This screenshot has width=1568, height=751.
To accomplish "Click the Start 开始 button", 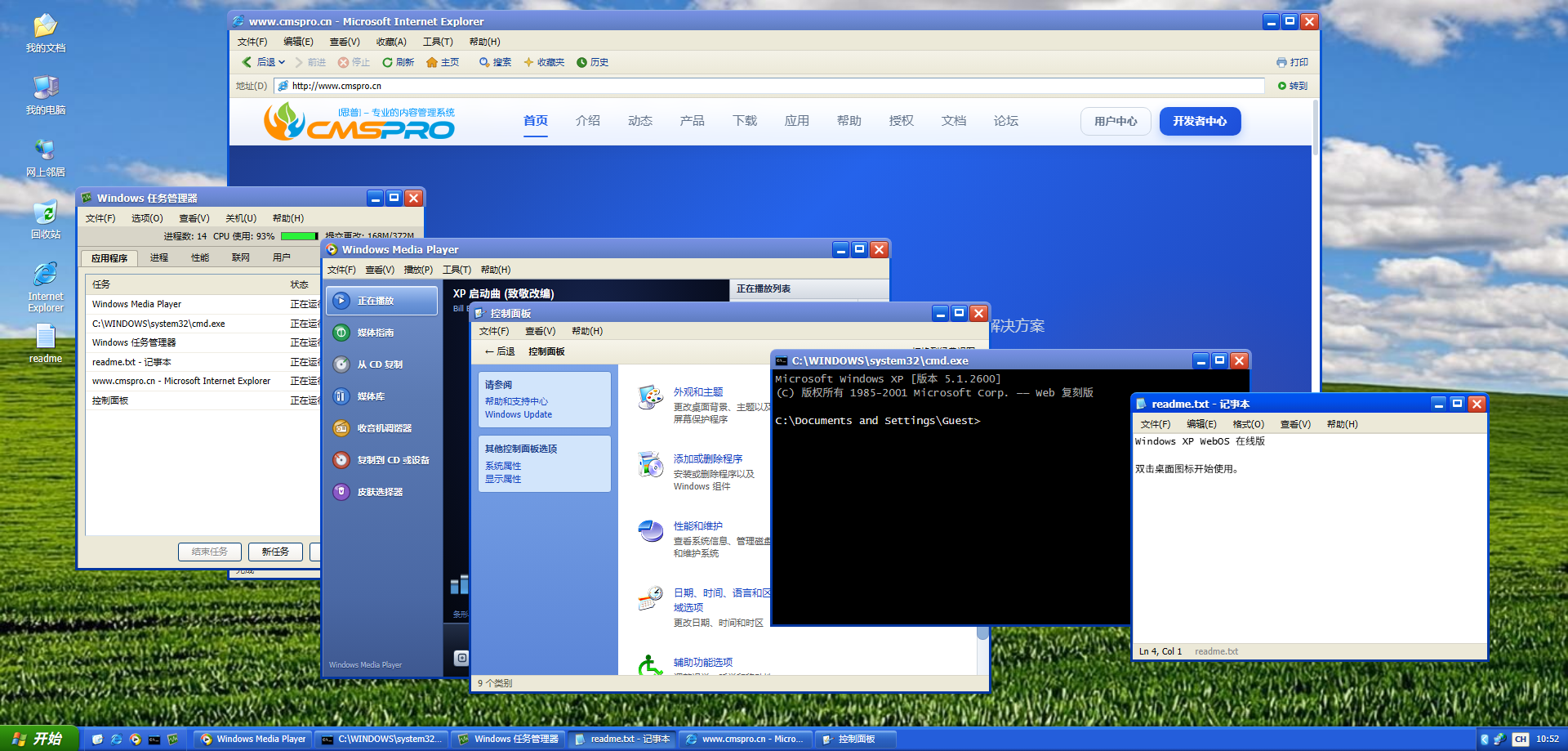I will [x=38, y=739].
